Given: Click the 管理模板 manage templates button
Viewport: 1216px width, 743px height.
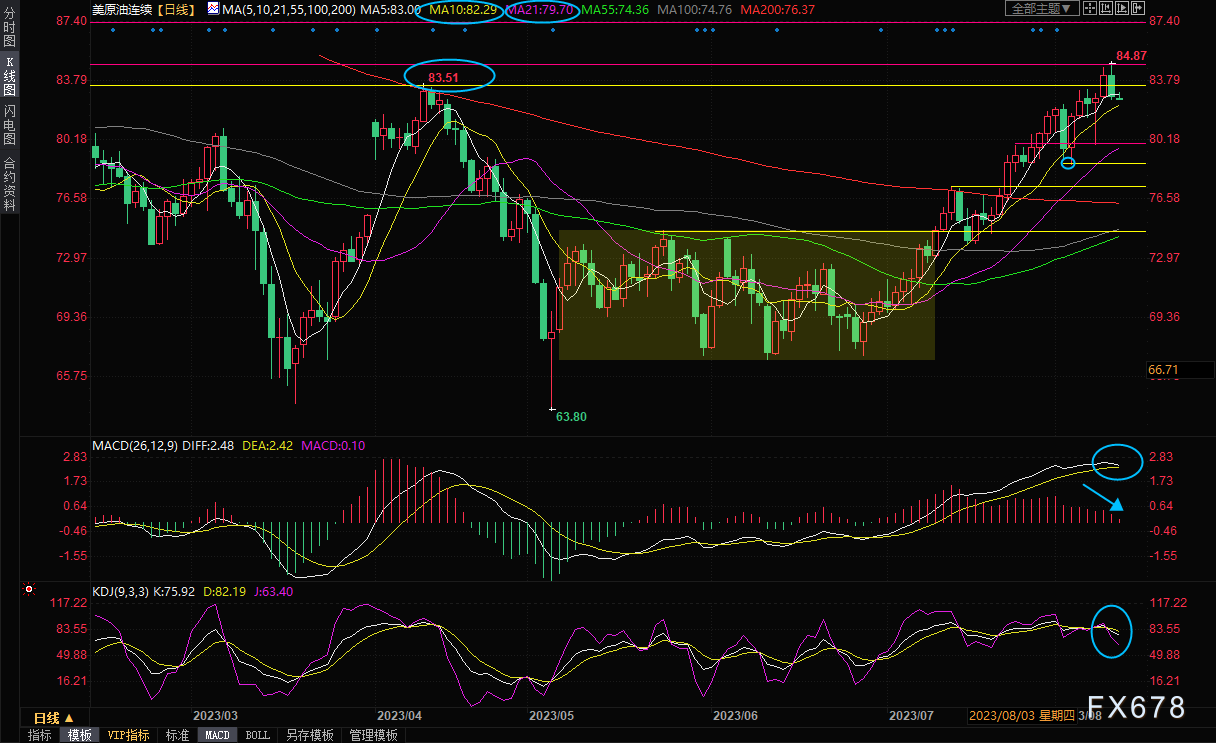Looking at the screenshot, I should coord(373,735).
